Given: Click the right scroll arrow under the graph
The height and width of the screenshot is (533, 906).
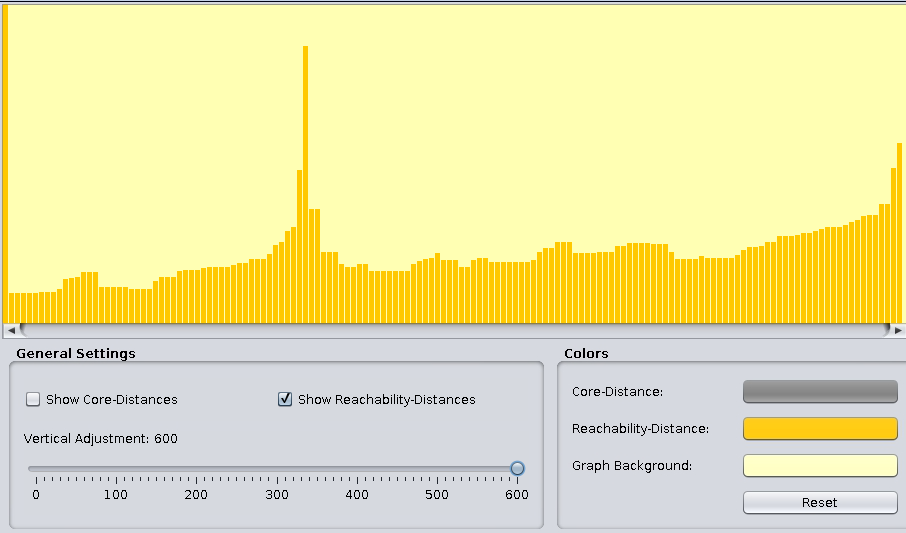Looking at the screenshot, I should [x=898, y=330].
